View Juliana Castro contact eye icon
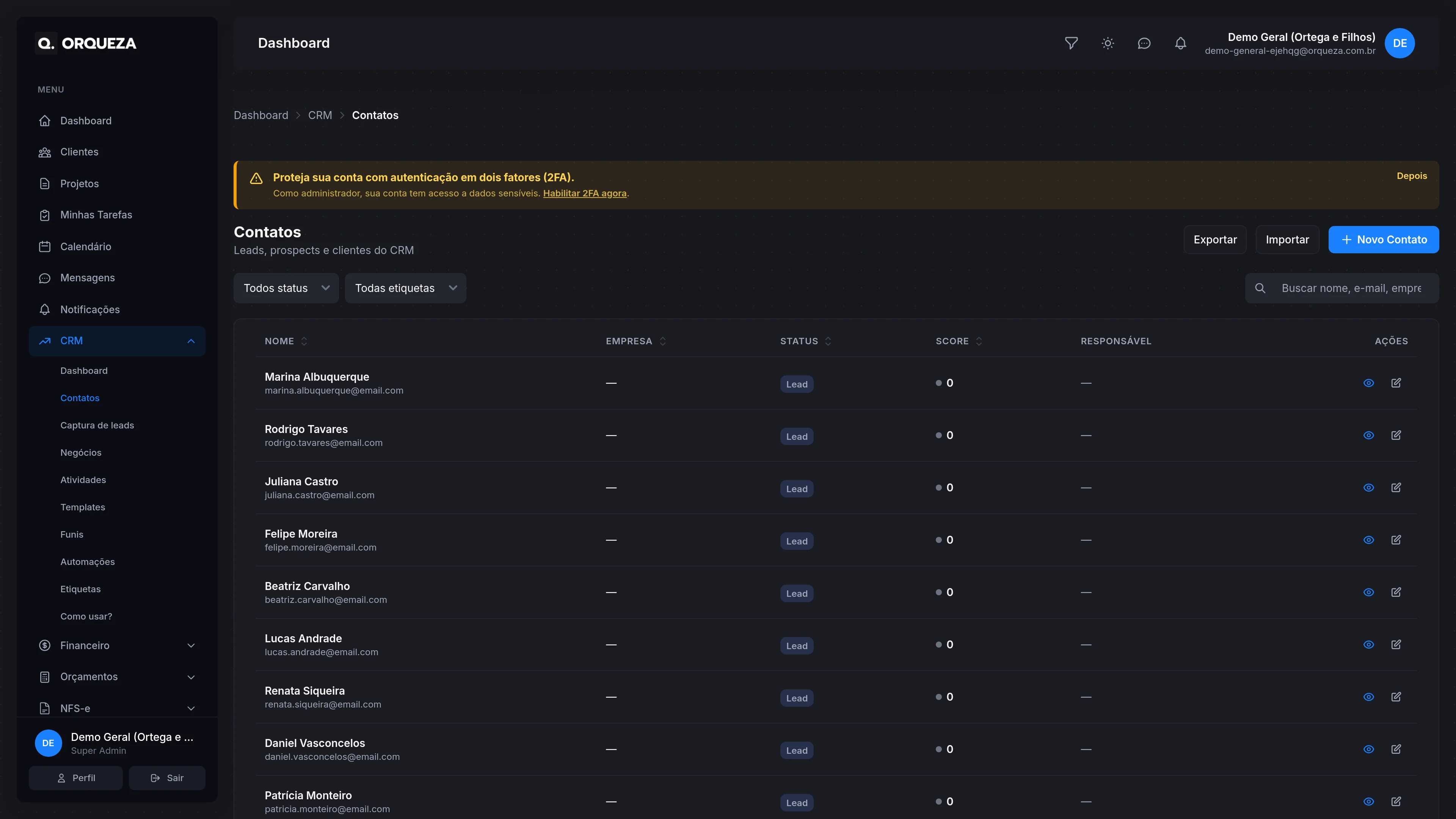 point(1368,488)
